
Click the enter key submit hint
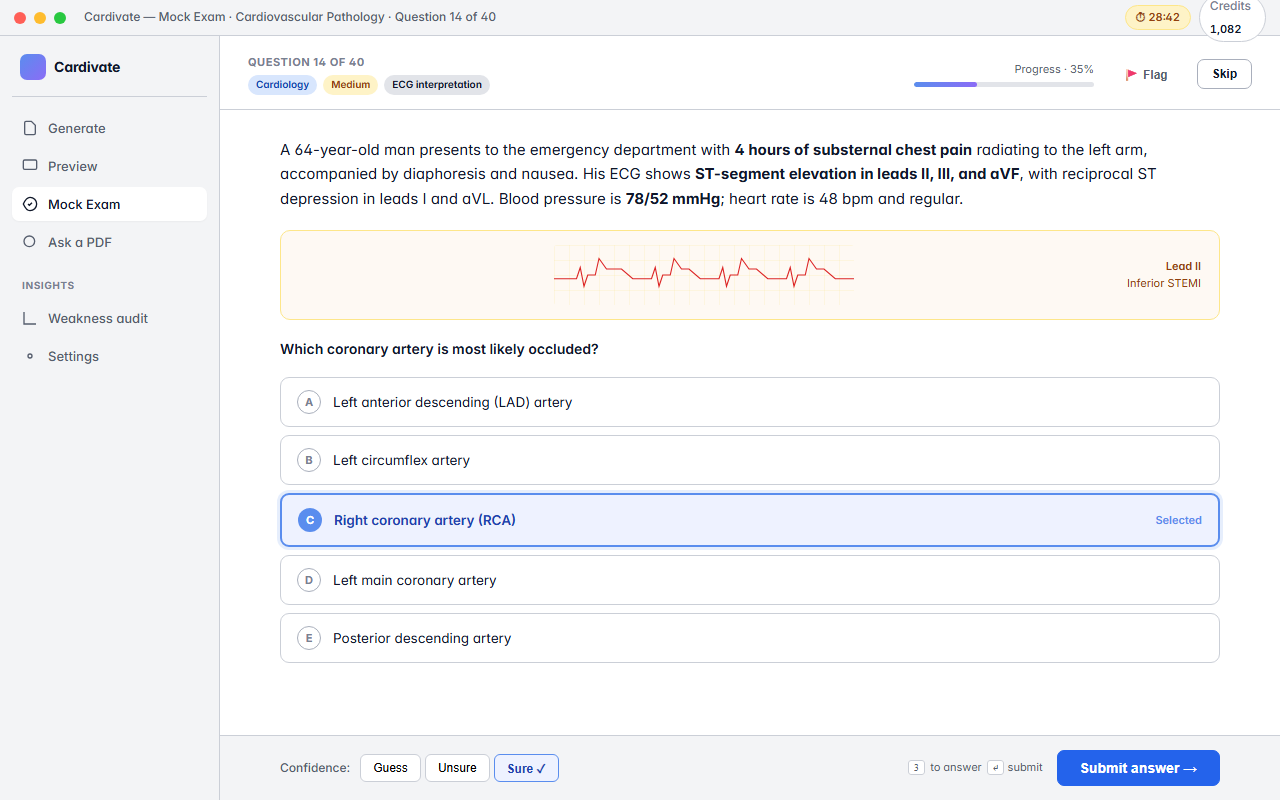point(995,768)
